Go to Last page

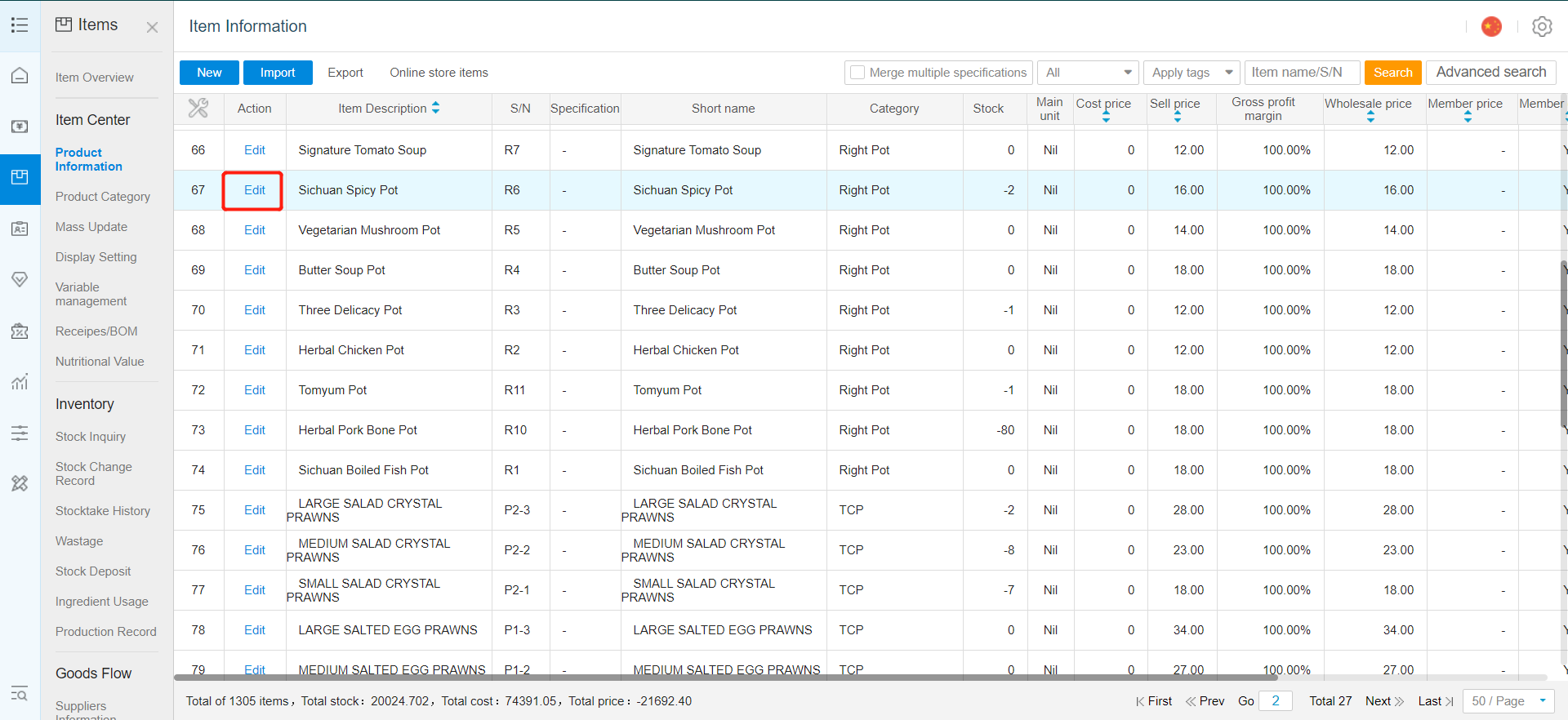(x=1436, y=700)
